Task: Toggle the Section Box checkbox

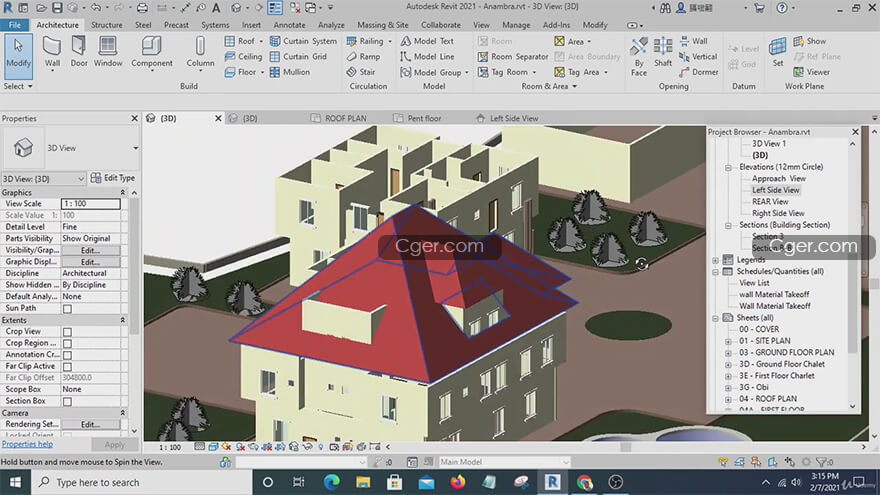Action: click(x=67, y=401)
